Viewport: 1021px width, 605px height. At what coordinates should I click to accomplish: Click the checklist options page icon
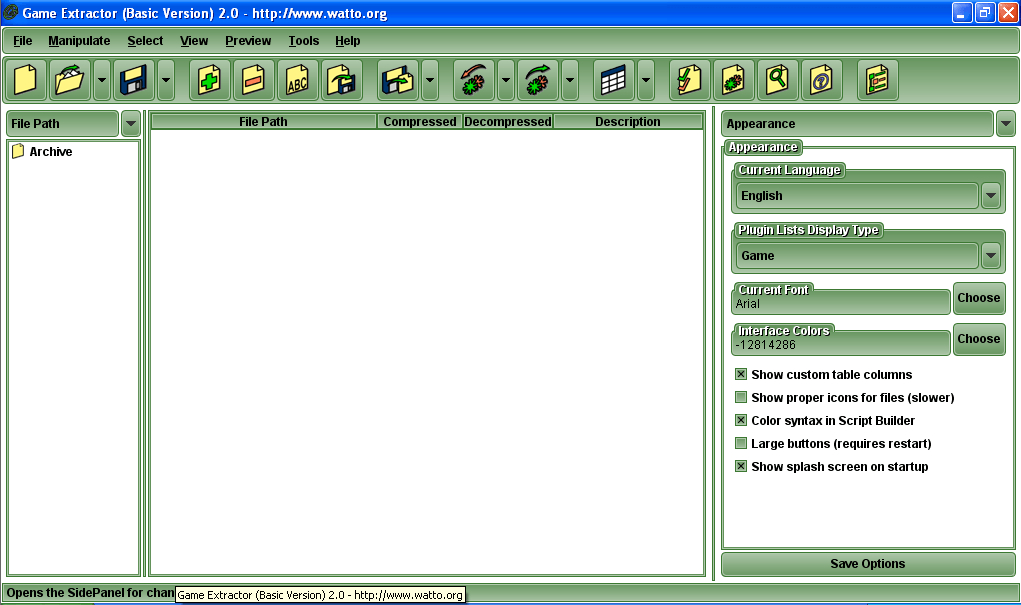coord(689,80)
